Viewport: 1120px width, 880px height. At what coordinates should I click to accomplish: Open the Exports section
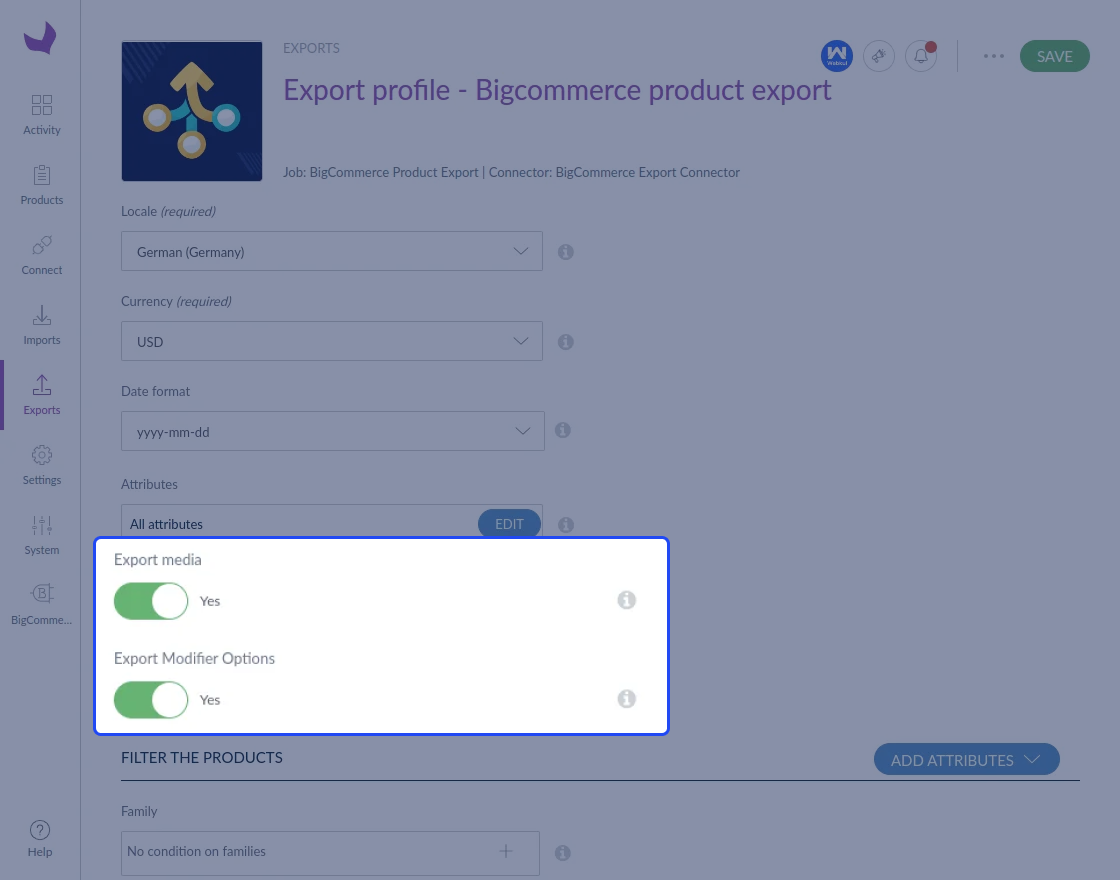41,395
